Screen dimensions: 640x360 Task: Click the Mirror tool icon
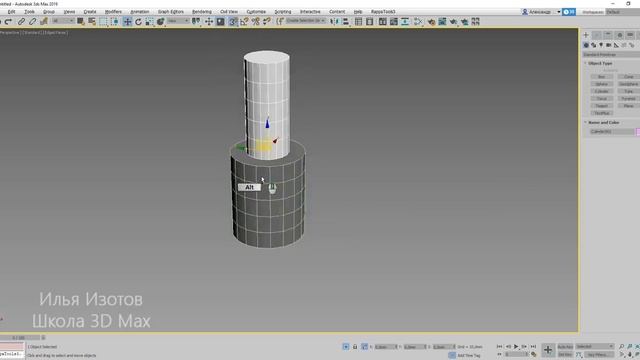tap(334, 21)
